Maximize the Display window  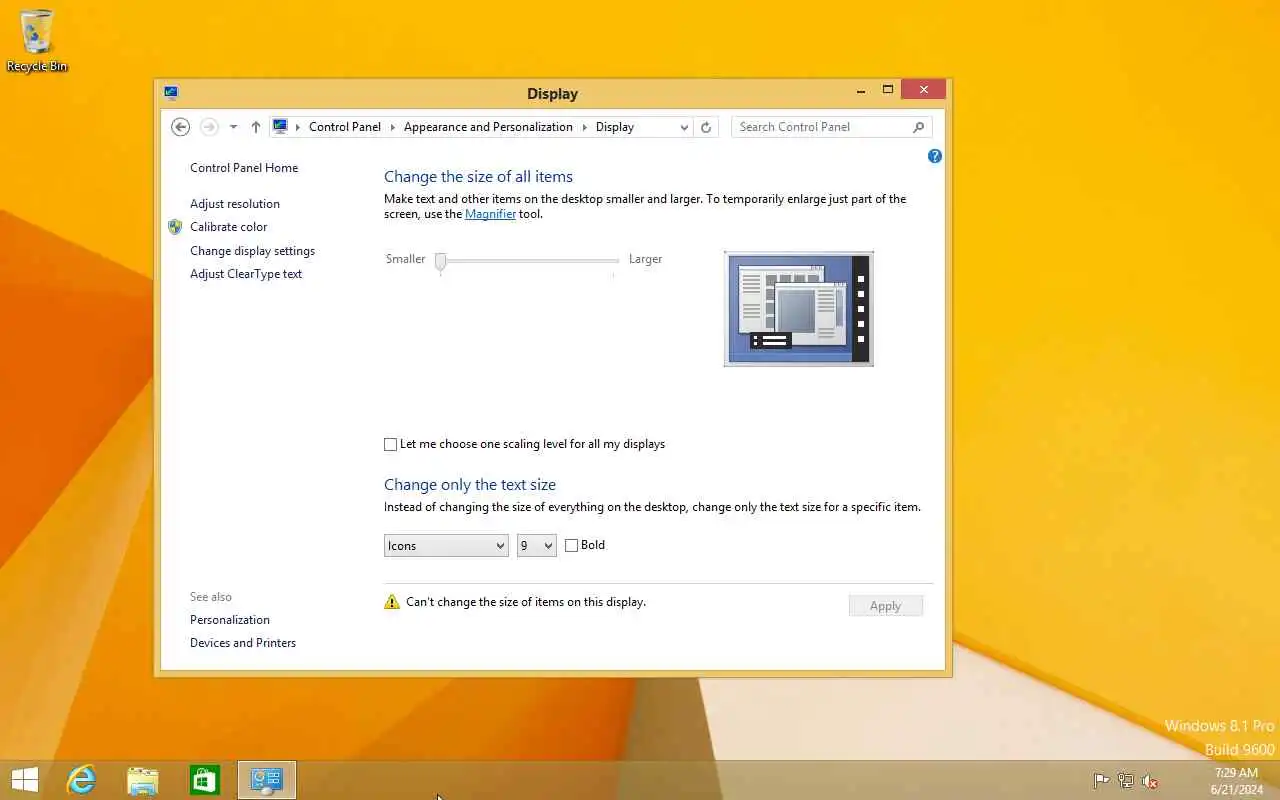click(887, 90)
